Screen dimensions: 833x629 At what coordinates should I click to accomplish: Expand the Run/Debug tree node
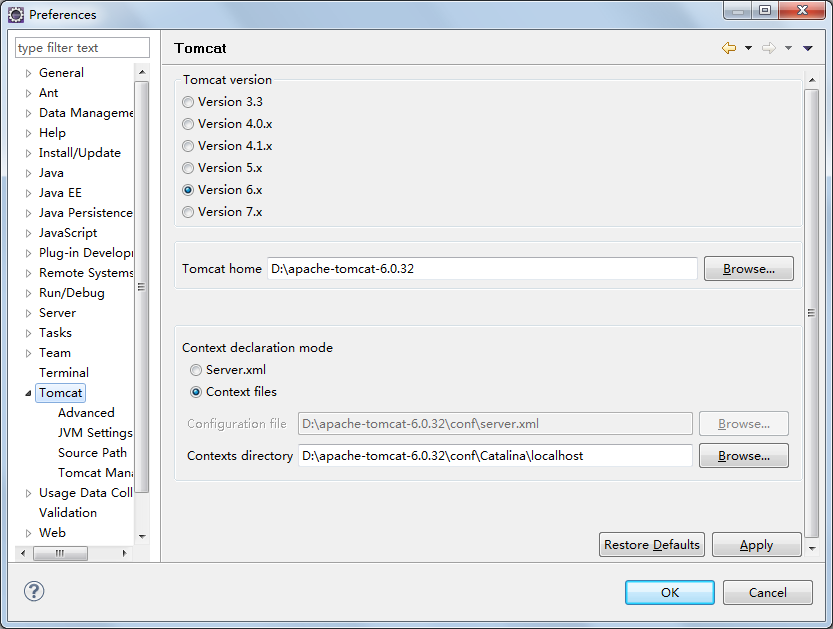pos(29,293)
